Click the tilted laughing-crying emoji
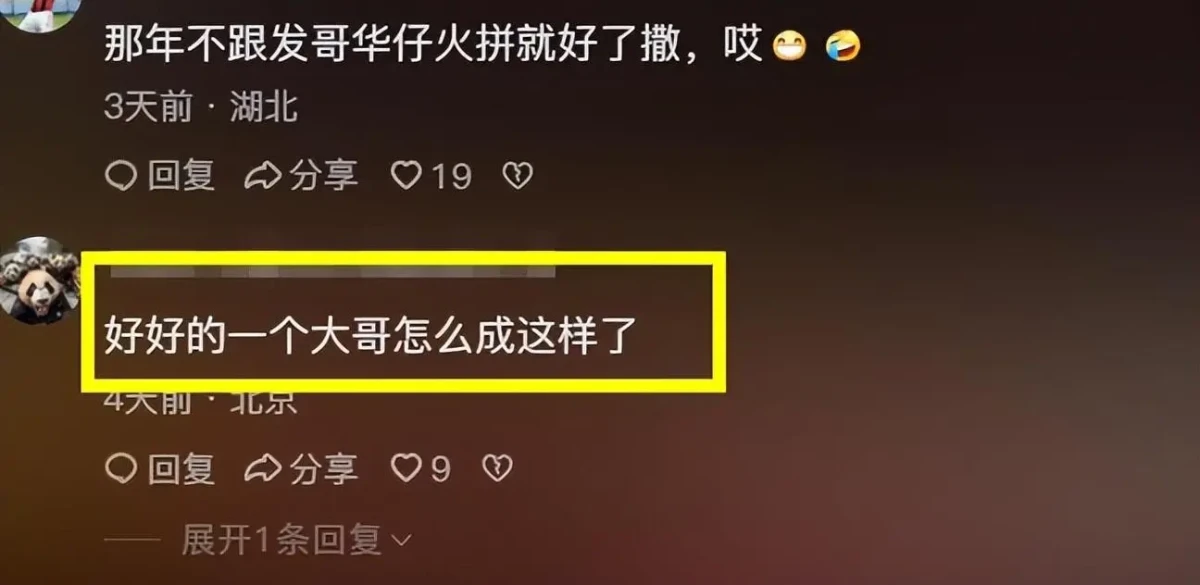The image size is (1200, 585). (x=844, y=46)
